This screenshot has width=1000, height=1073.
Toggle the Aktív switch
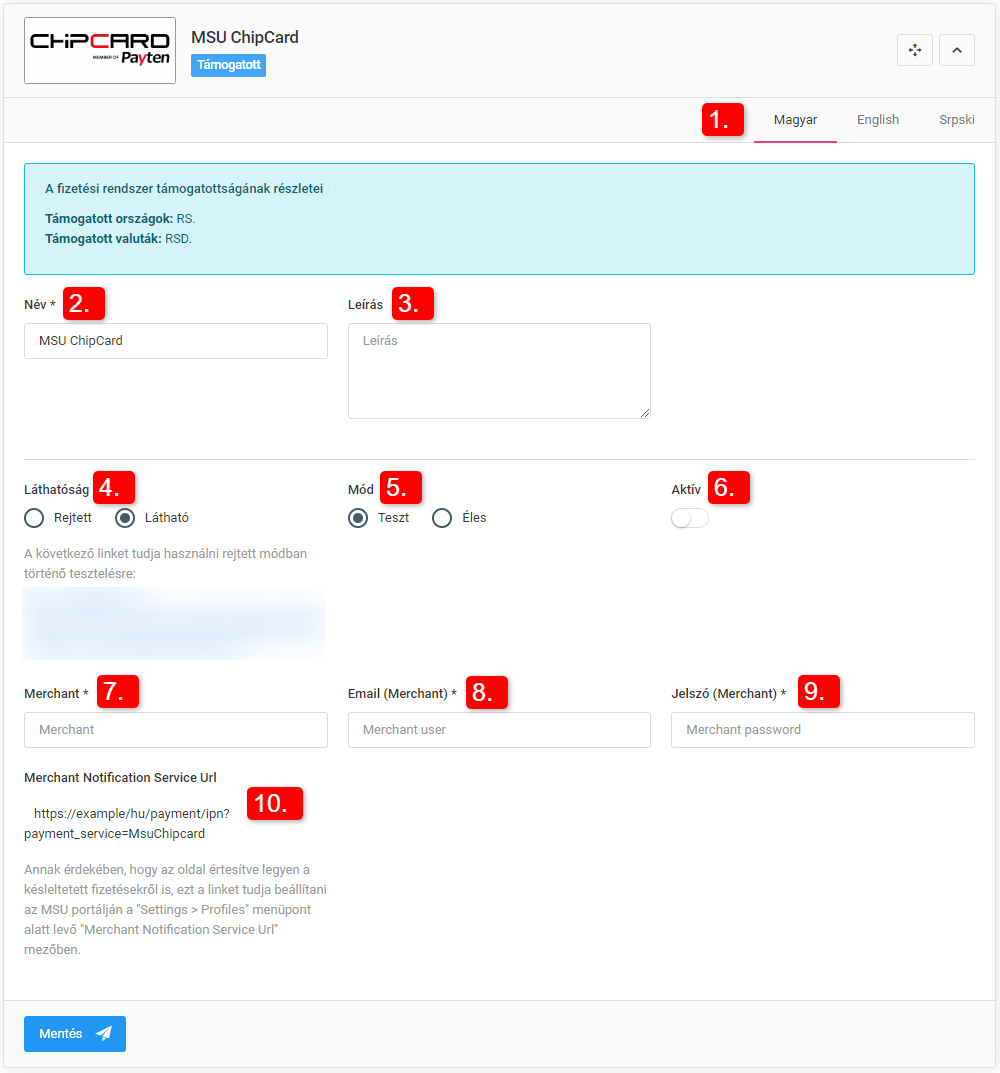(x=690, y=518)
